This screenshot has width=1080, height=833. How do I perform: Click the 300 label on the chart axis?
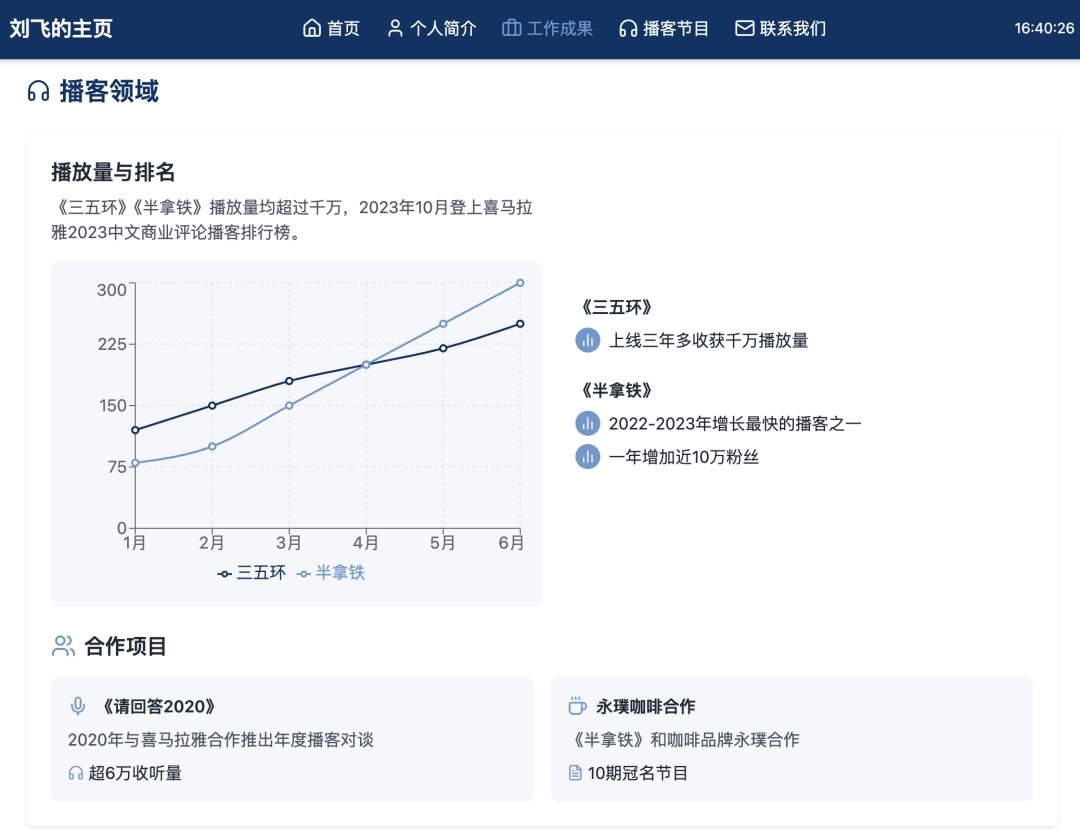pyautogui.click(x=112, y=290)
